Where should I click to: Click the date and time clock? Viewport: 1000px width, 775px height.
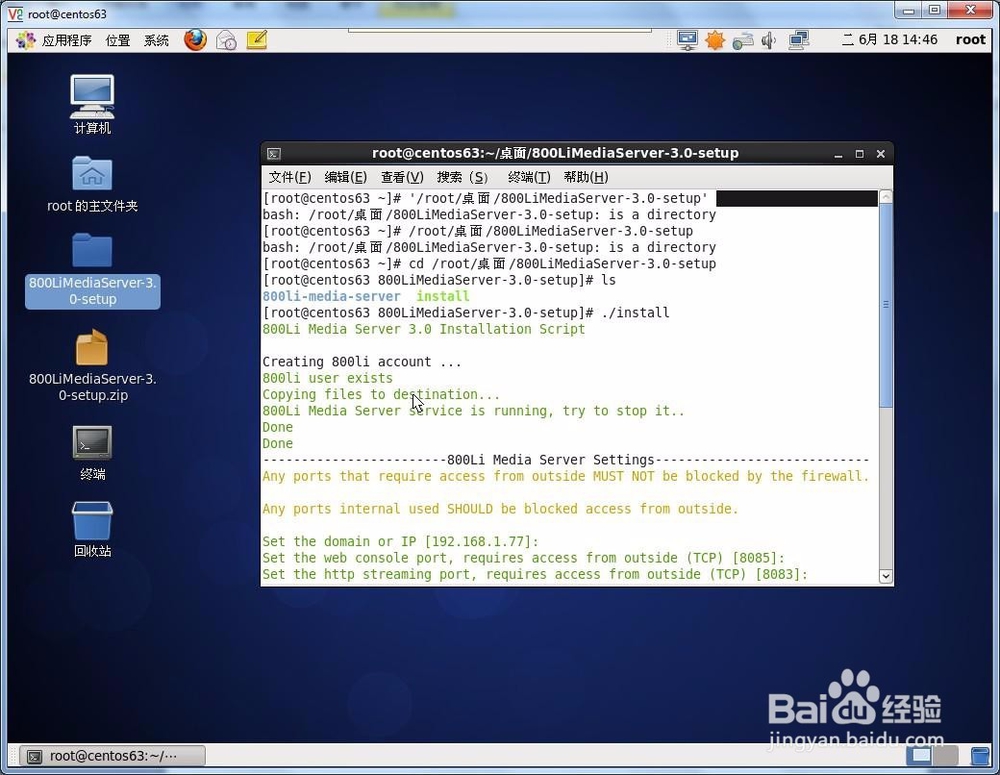pos(890,40)
